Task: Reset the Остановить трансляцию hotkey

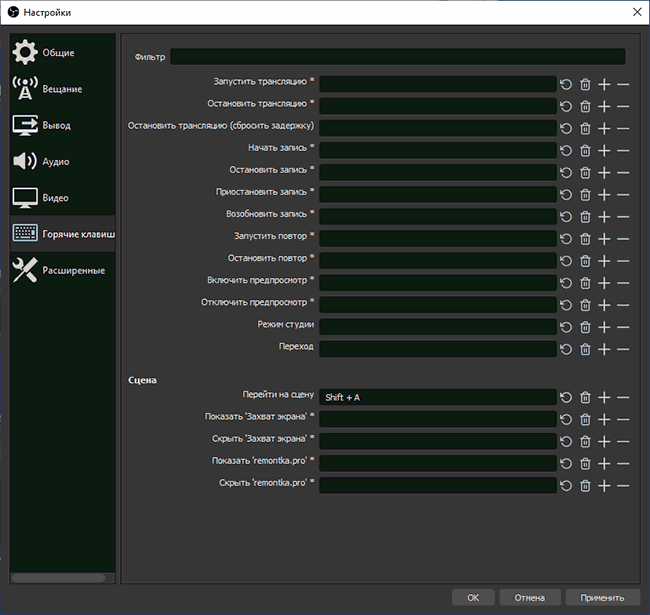Action: coord(566,107)
